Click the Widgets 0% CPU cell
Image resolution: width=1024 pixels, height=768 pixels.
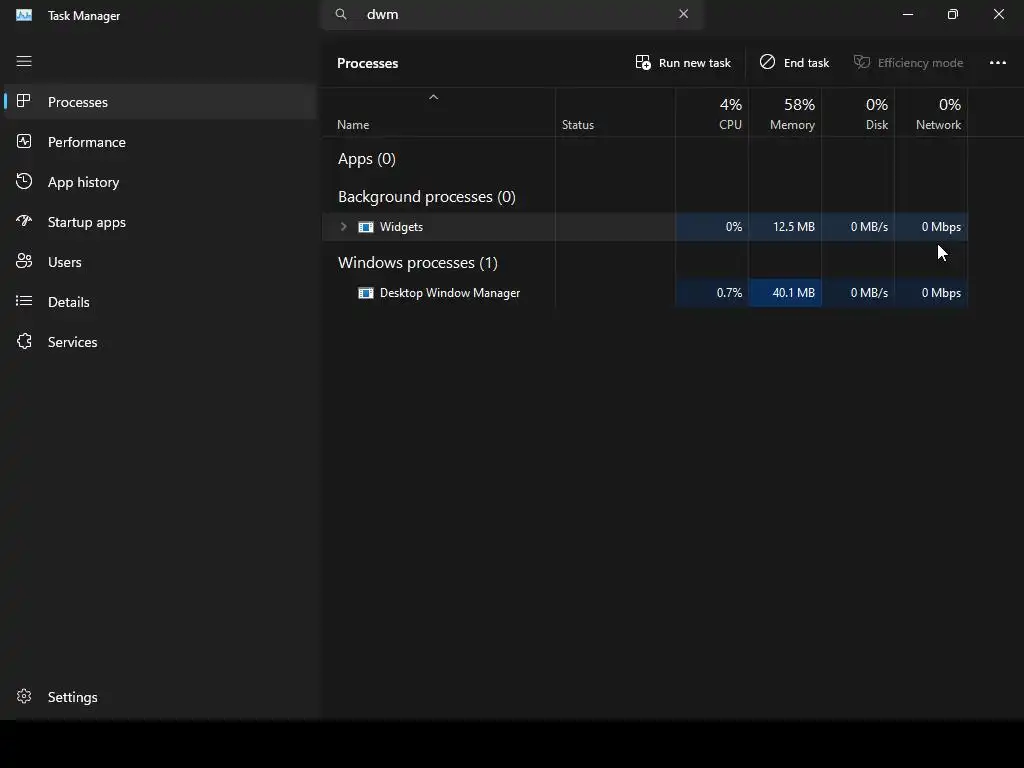pos(712,227)
